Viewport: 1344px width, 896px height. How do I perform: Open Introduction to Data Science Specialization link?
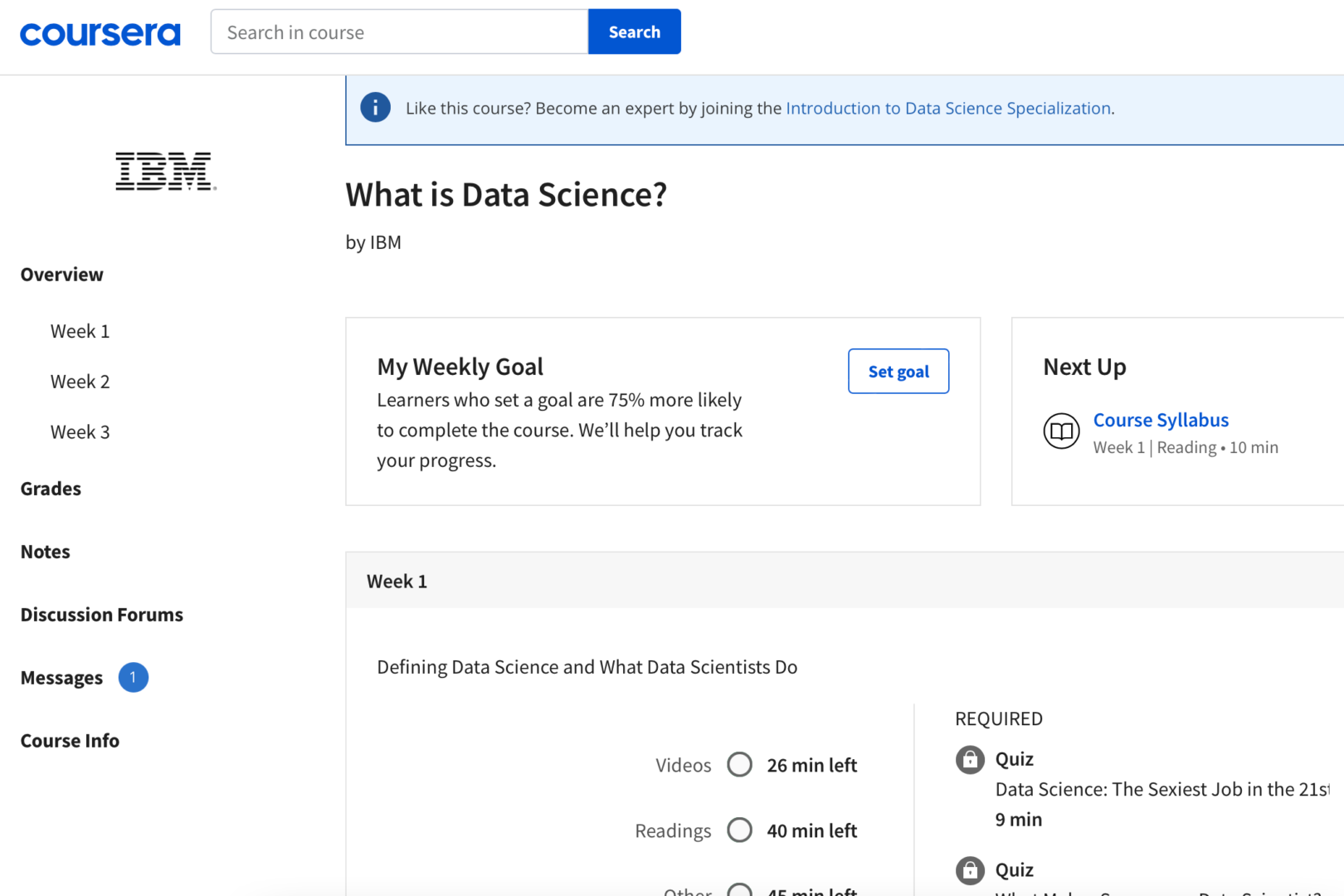(x=948, y=108)
